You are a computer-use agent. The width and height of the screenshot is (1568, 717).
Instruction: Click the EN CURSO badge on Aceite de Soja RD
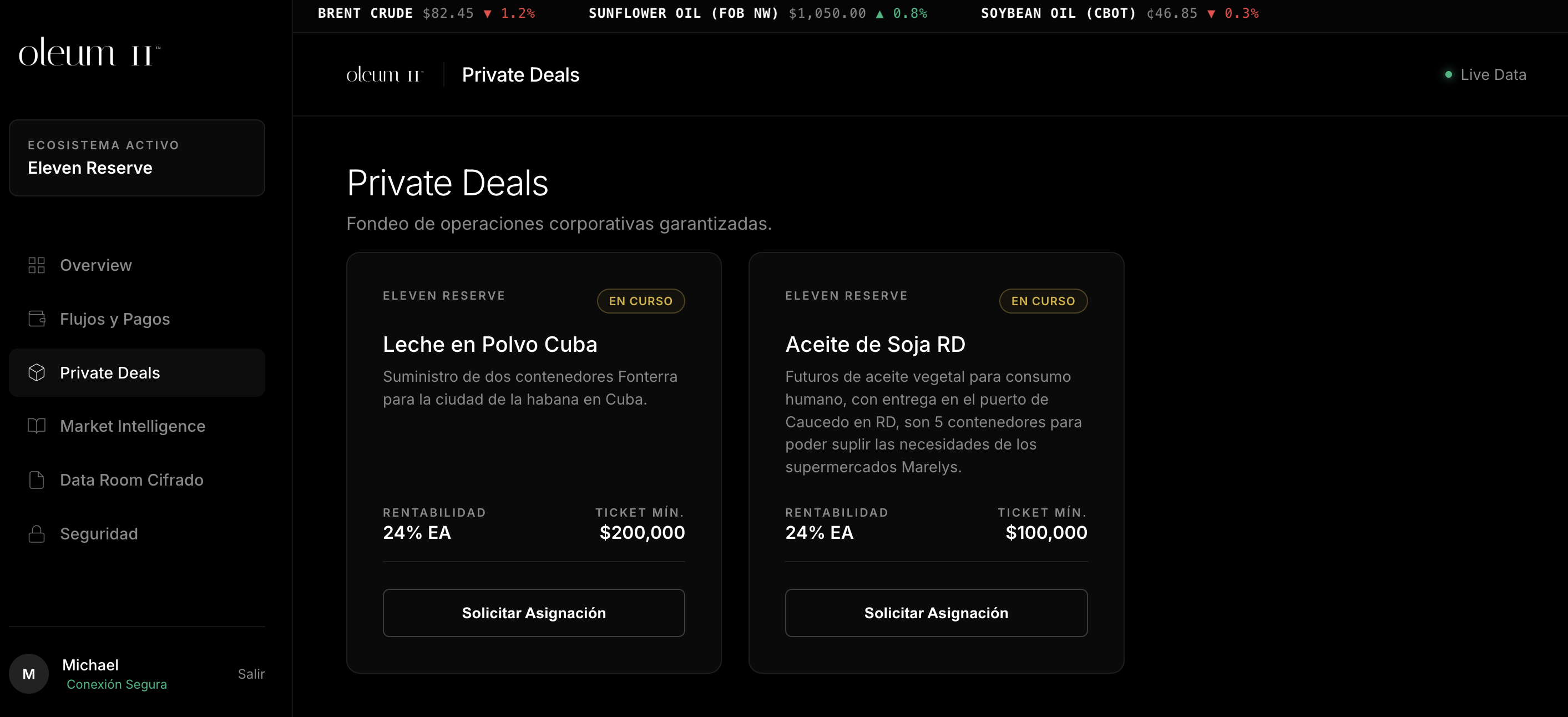click(x=1043, y=301)
